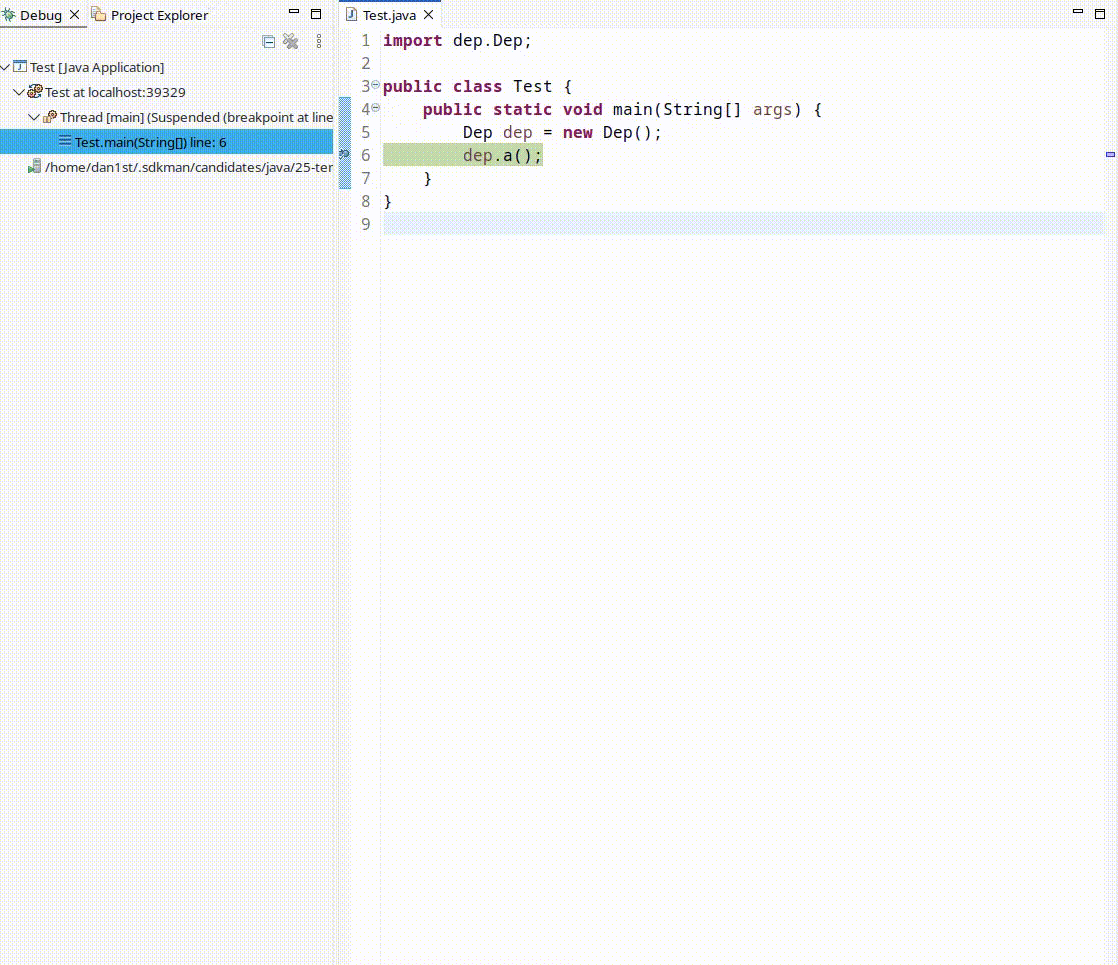
Task: Select stack frame Test.main(String[]) line: 6
Action: click(x=166, y=142)
